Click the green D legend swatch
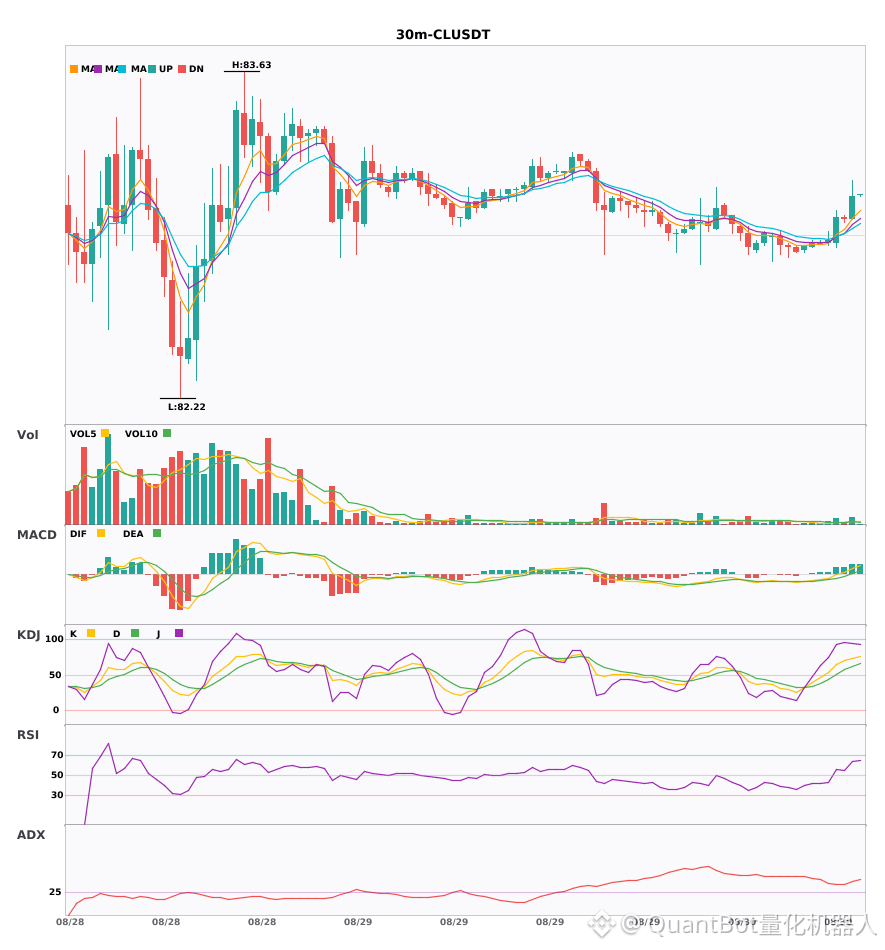This screenshot has width=885, height=950. click(x=135, y=633)
